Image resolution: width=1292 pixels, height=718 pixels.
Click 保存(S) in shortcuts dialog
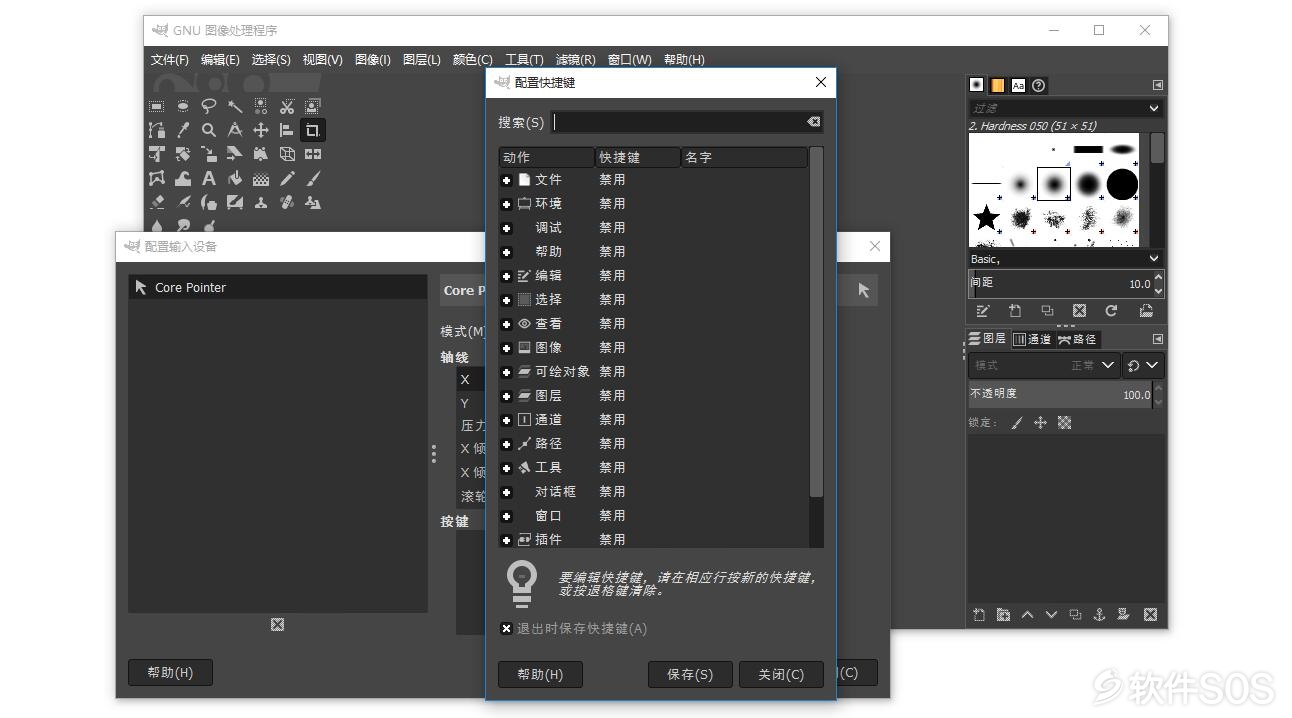690,674
